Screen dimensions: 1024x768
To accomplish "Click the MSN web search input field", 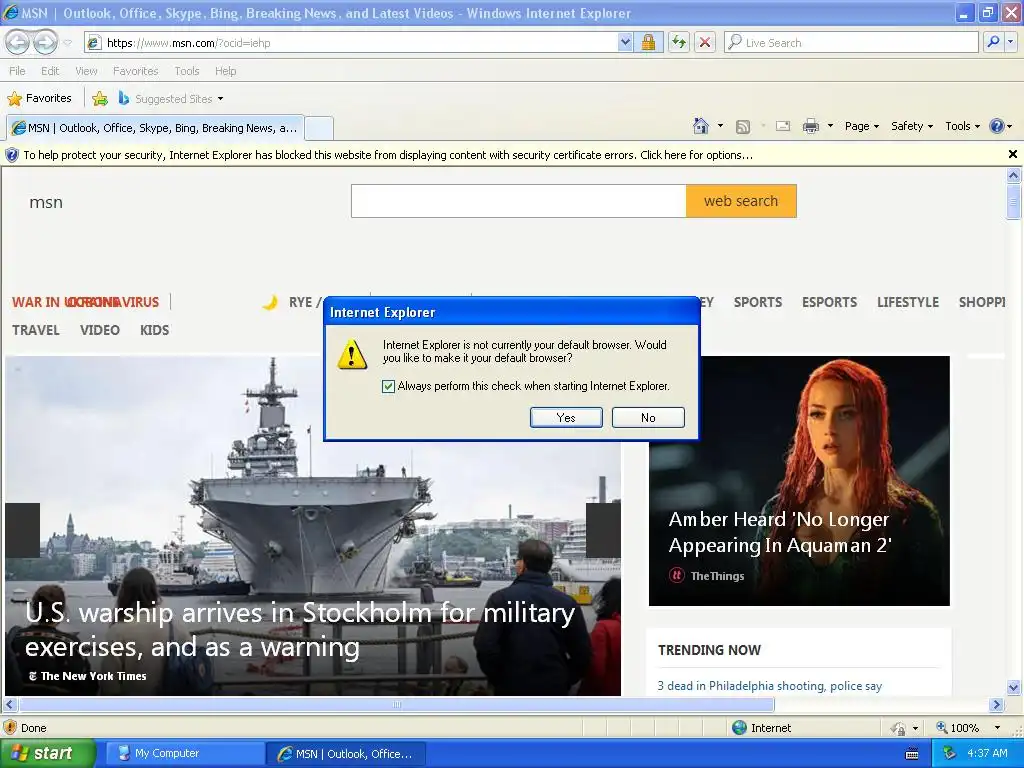I will (519, 201).
